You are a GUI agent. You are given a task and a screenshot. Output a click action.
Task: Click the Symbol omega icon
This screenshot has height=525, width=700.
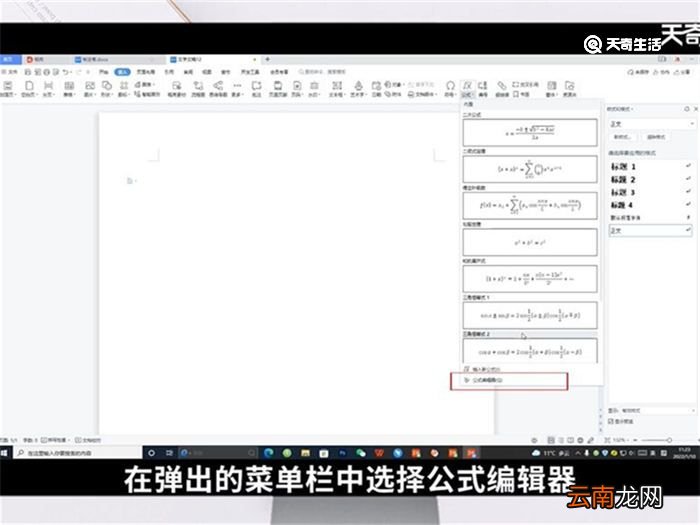[450, 88]
